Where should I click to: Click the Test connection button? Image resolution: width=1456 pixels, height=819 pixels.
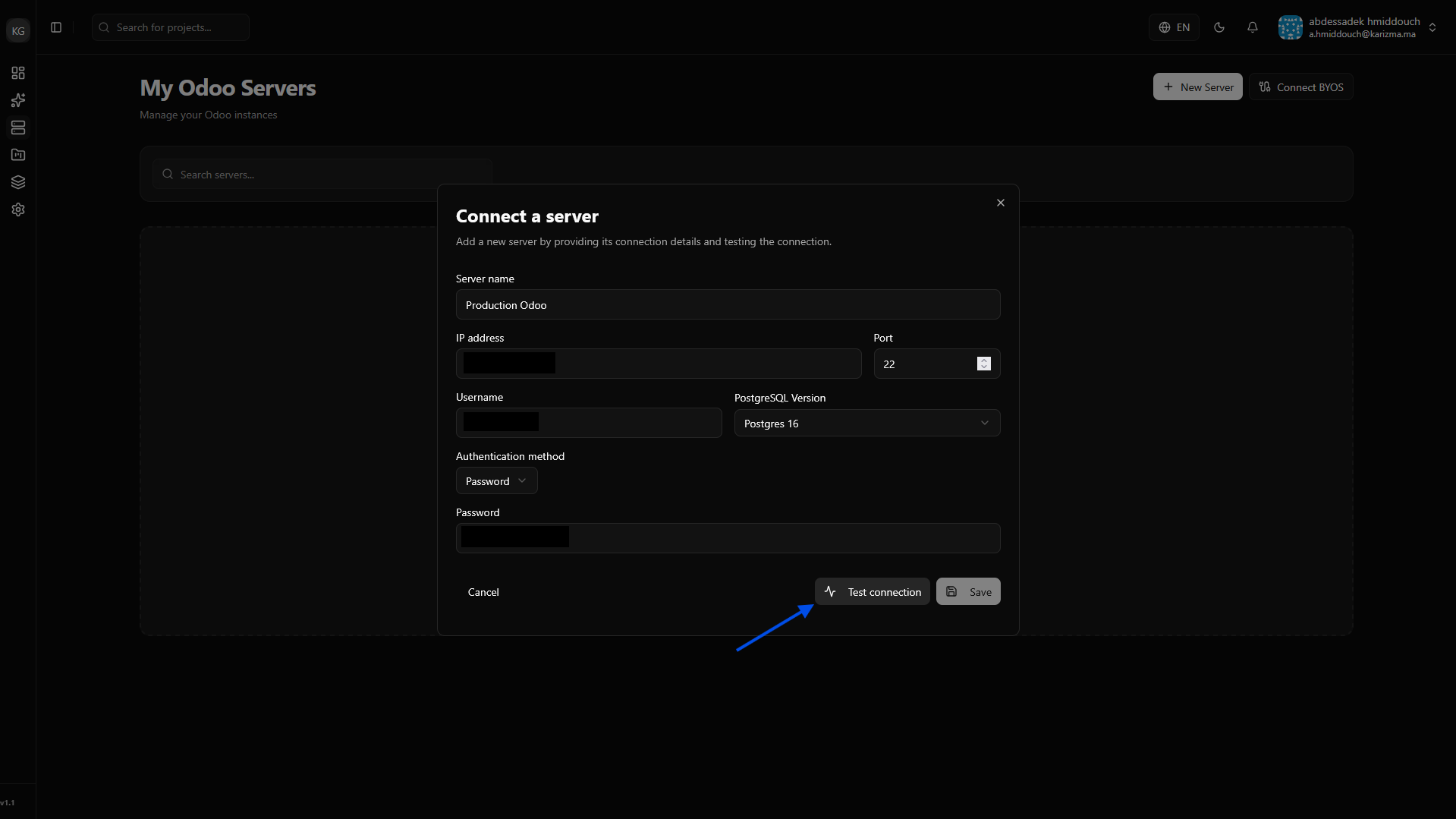[873, 591]
